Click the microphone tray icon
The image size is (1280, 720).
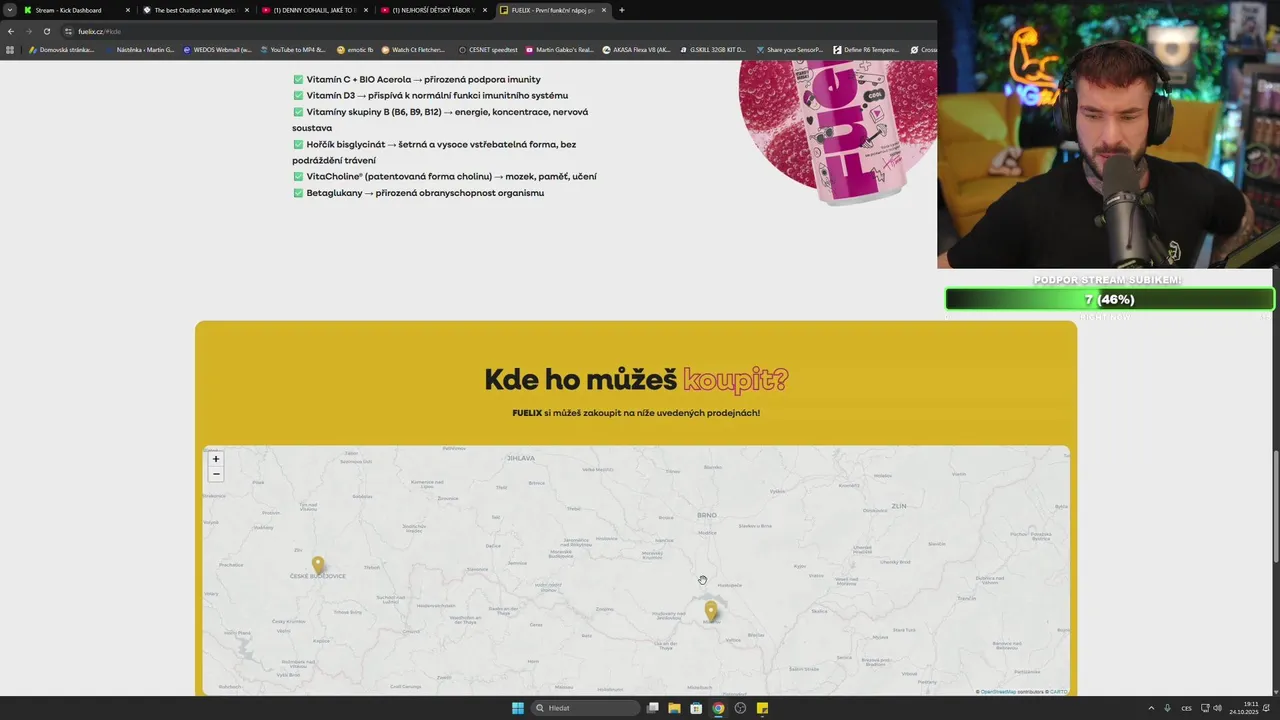1167,708
